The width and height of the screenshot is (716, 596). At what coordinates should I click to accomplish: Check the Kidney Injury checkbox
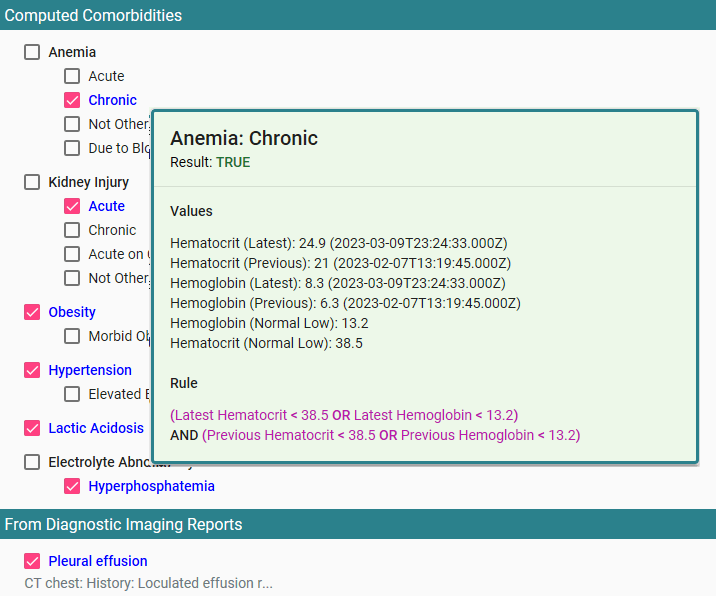(33, 182)
